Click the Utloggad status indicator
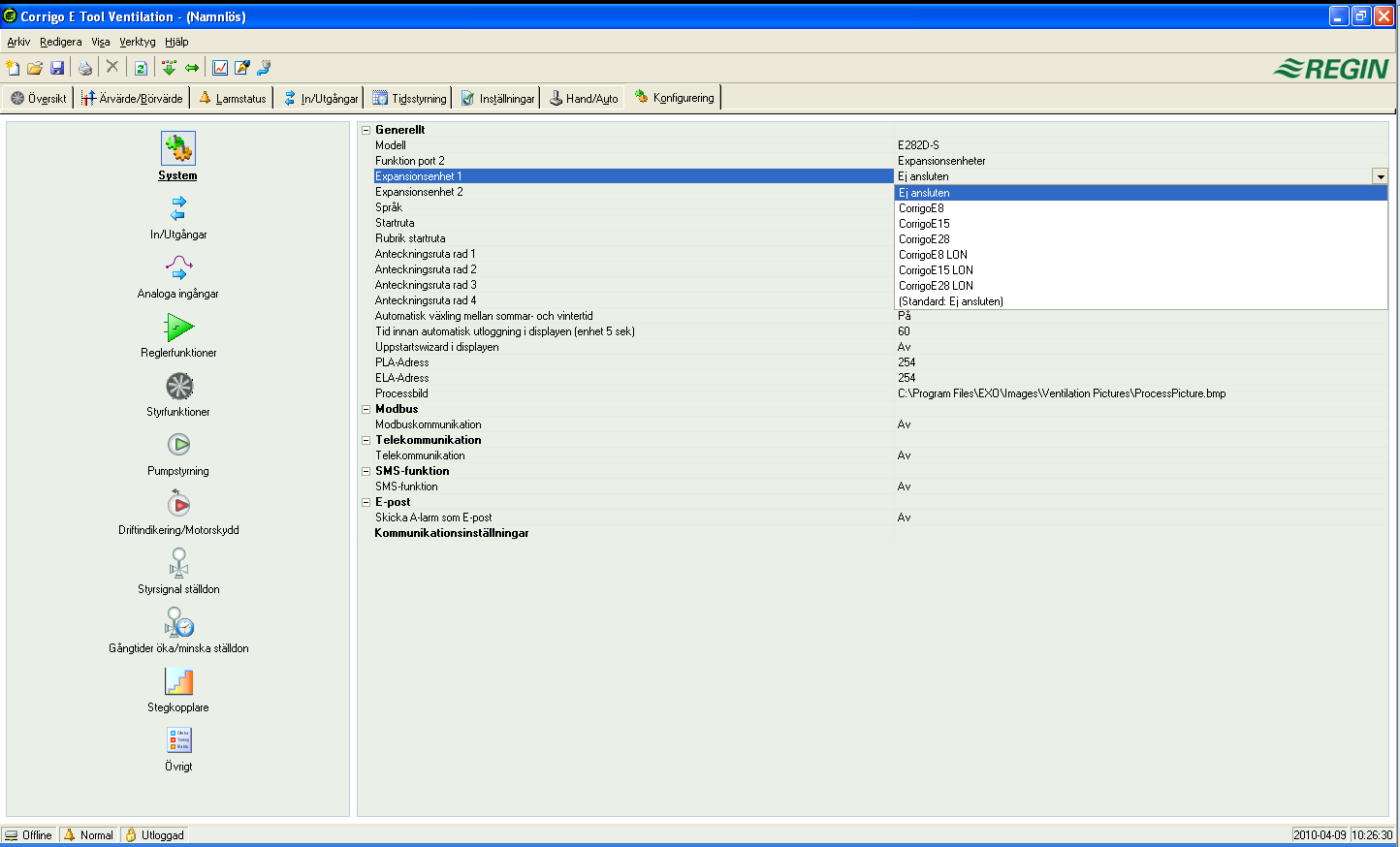This screenshot has width=1400, height=847. 154,834
